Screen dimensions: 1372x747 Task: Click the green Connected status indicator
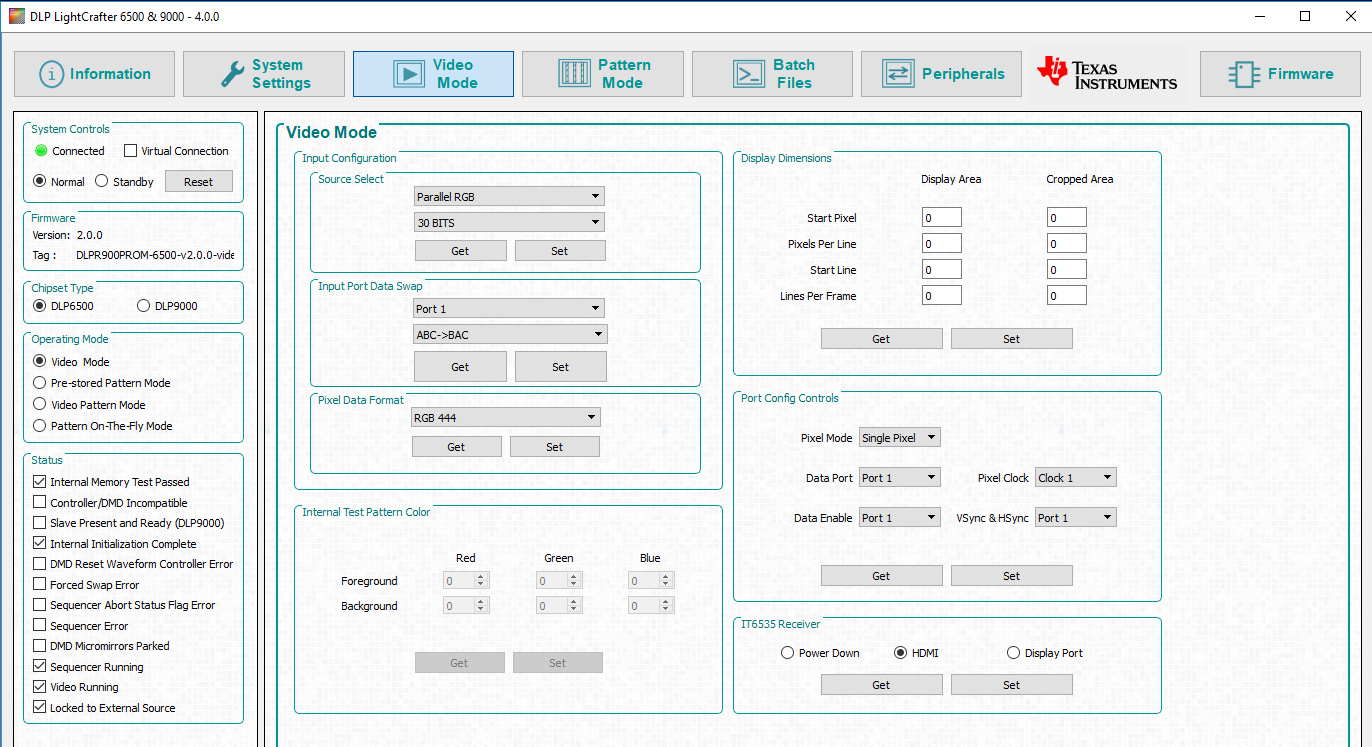(x=41, y=151)
